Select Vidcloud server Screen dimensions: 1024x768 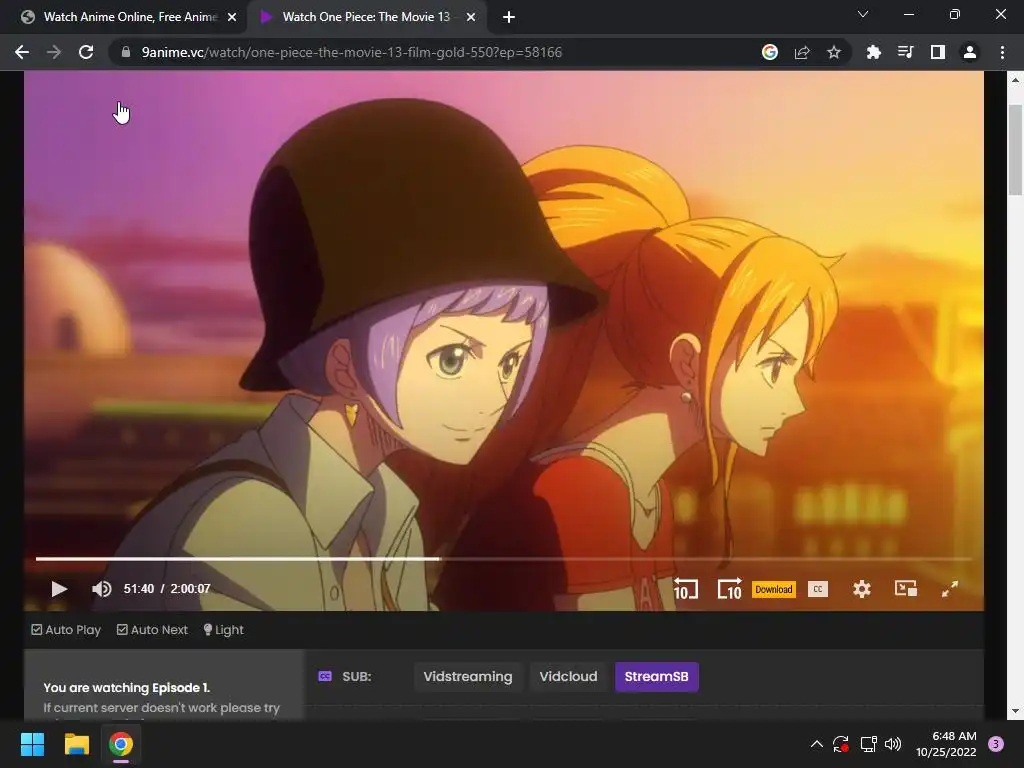(568, 677)
